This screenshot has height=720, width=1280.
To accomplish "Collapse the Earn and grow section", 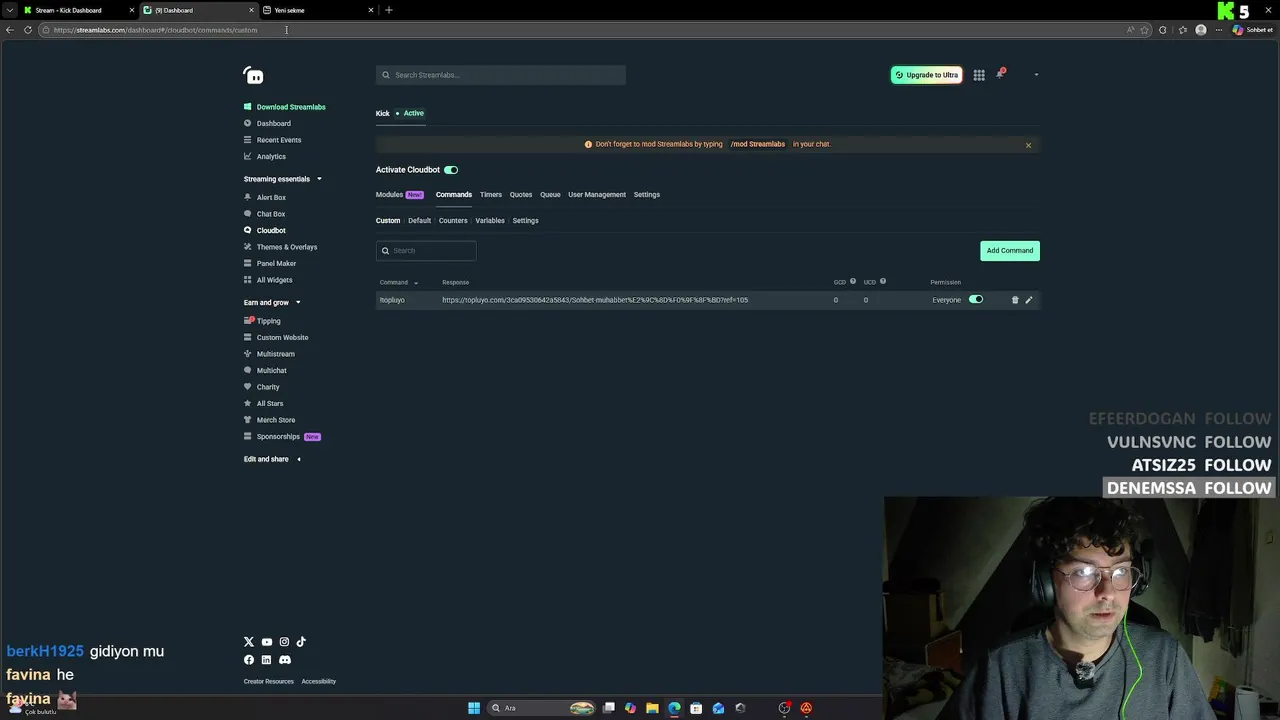I will tap(298, 302).
